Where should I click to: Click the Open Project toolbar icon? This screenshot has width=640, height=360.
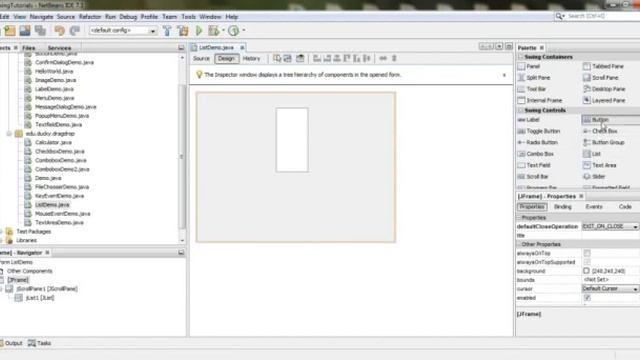pos(25,31)
